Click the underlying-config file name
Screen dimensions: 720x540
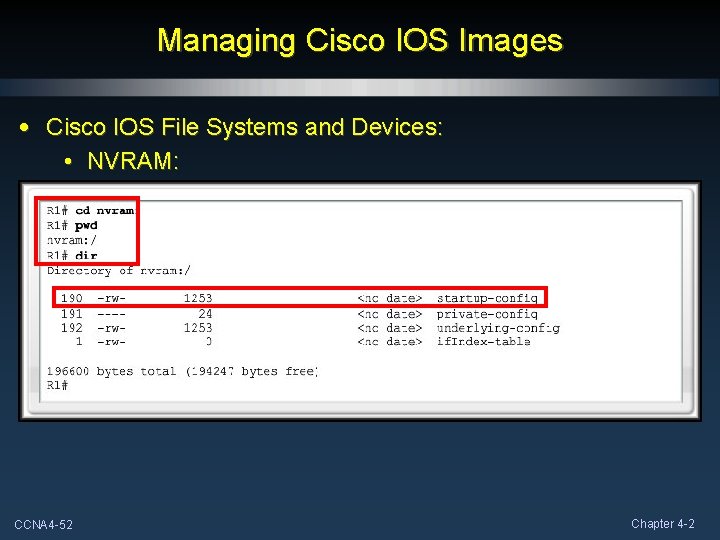click(x=498, y=328)
